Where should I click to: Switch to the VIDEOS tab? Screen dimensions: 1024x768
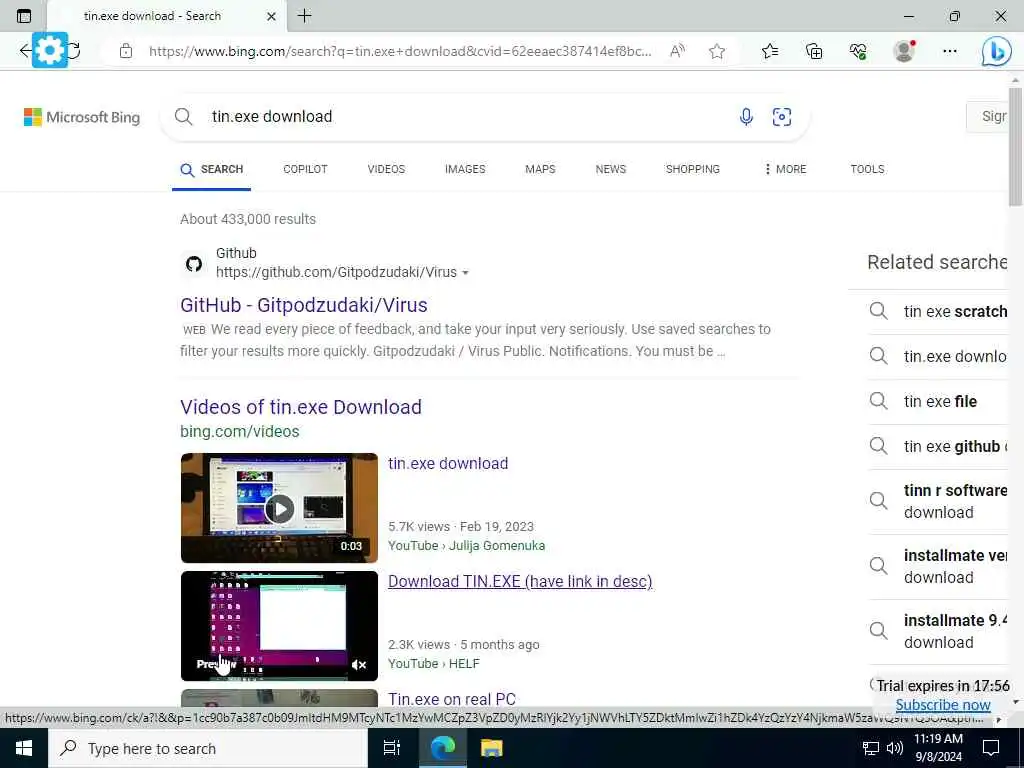coord(386,169)
